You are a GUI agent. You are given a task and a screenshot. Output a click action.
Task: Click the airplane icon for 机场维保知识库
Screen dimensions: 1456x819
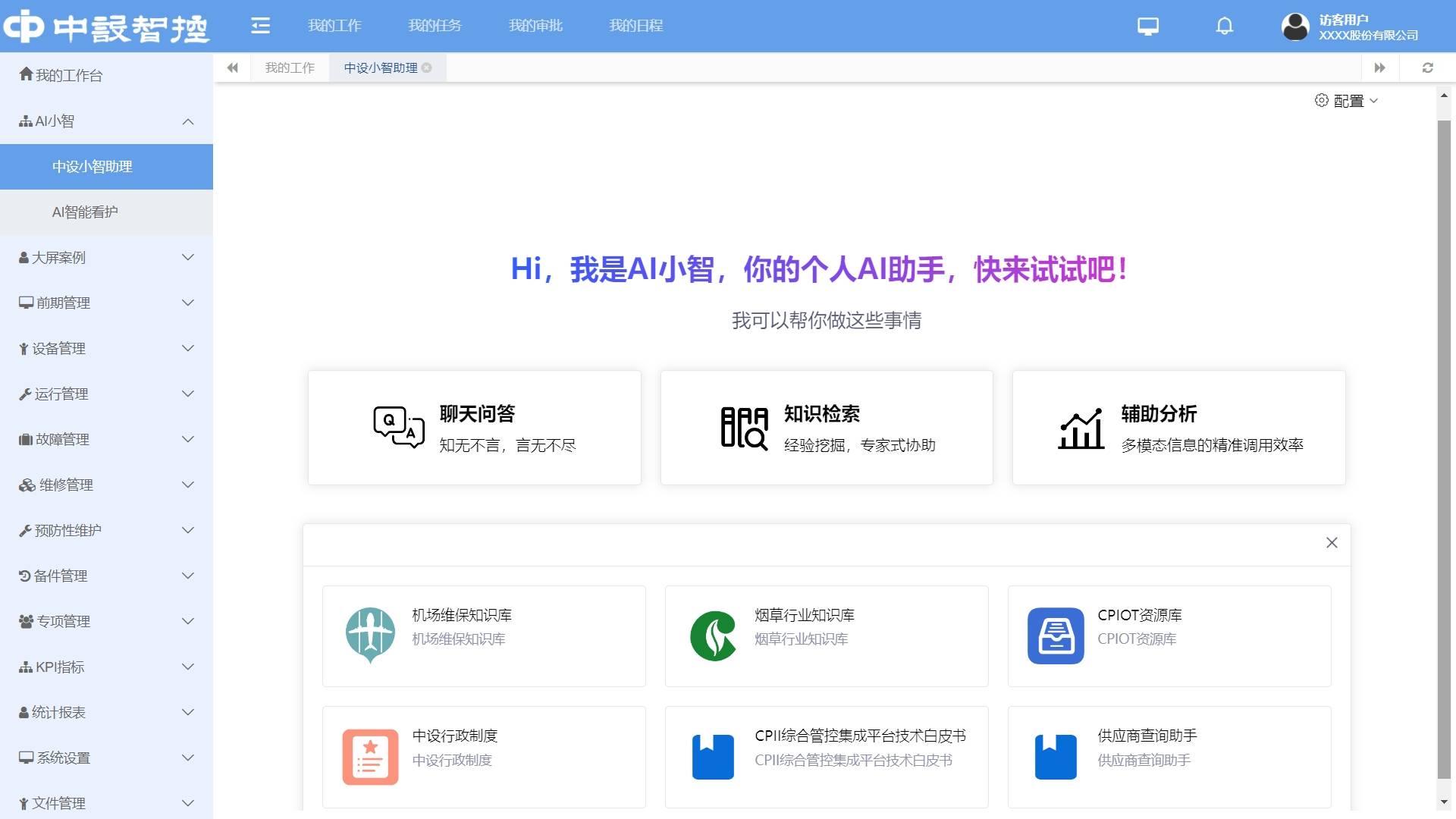[371, 635]
